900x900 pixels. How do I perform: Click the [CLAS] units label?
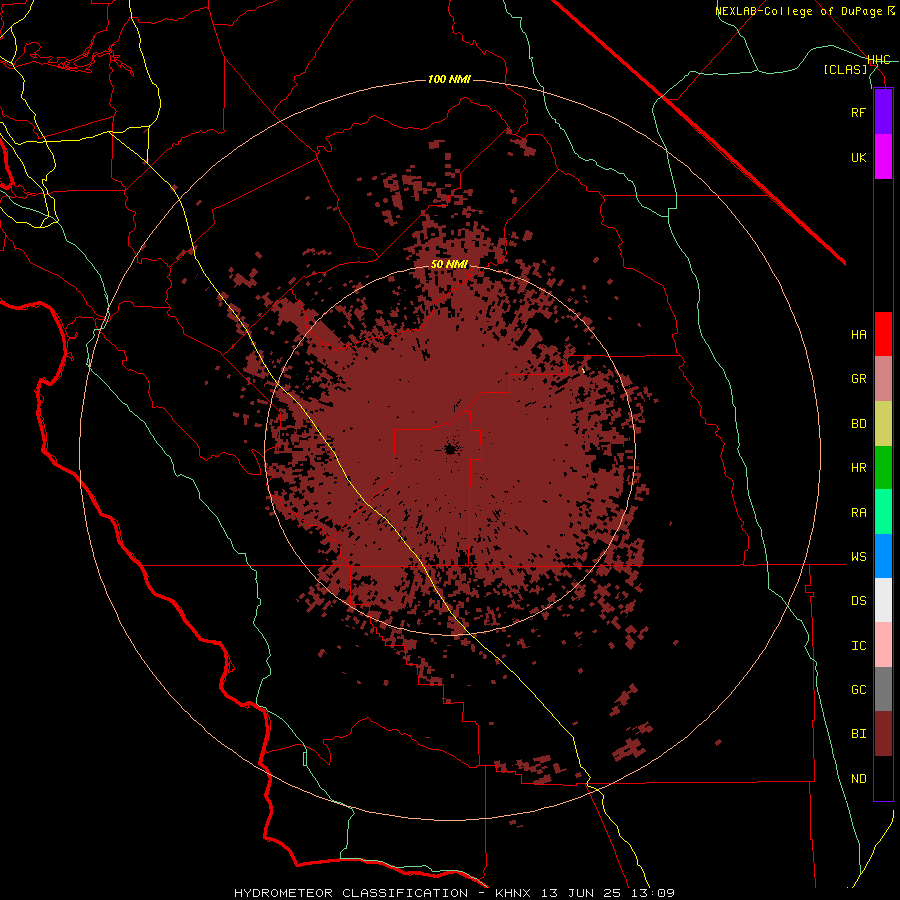pos(845,69)
